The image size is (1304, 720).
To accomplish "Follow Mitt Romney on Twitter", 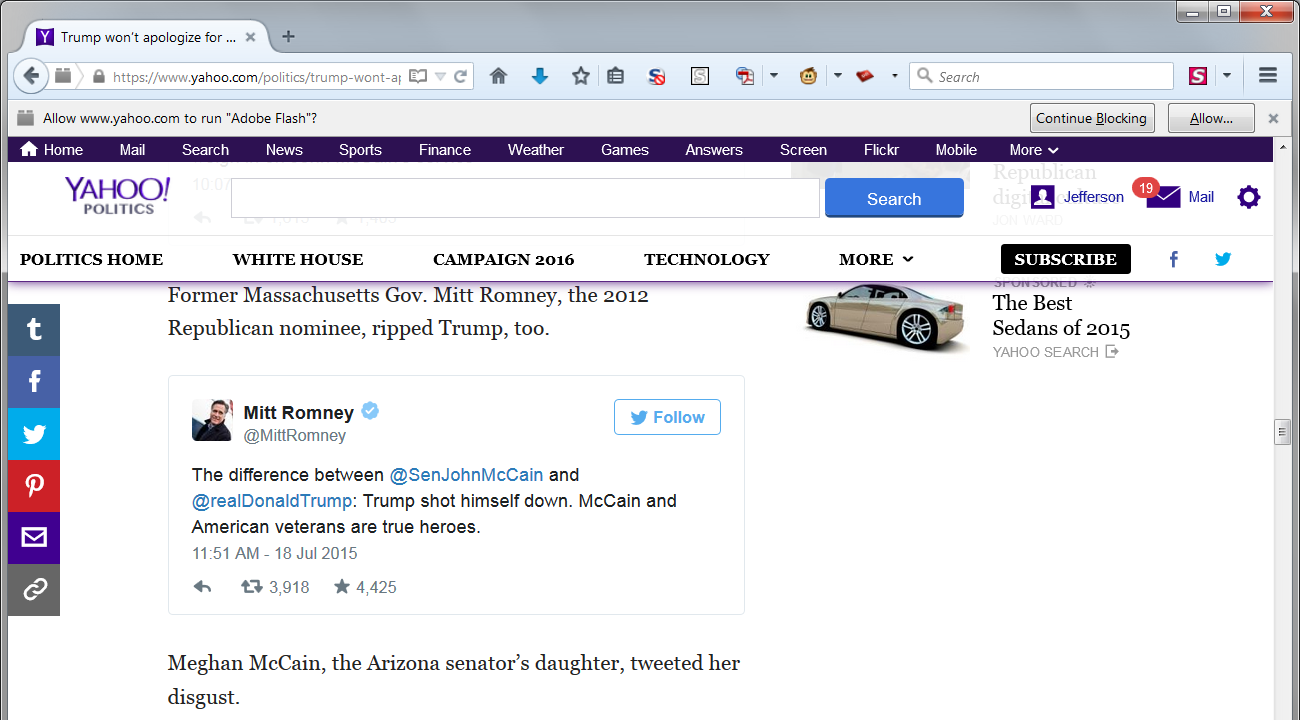I will (x=667, y=417).
